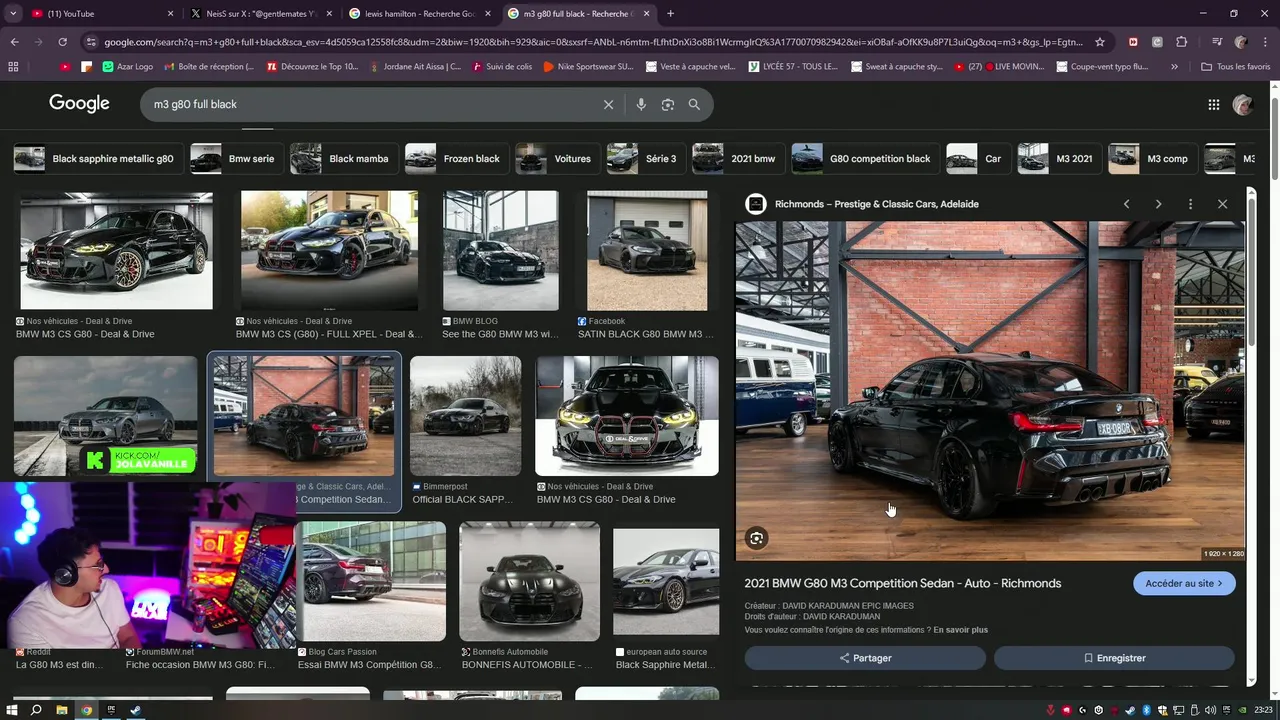This screenshot has height=720, width=1280.
Task: Open the large BMW M3 preview image
Action: click(990, 390)
